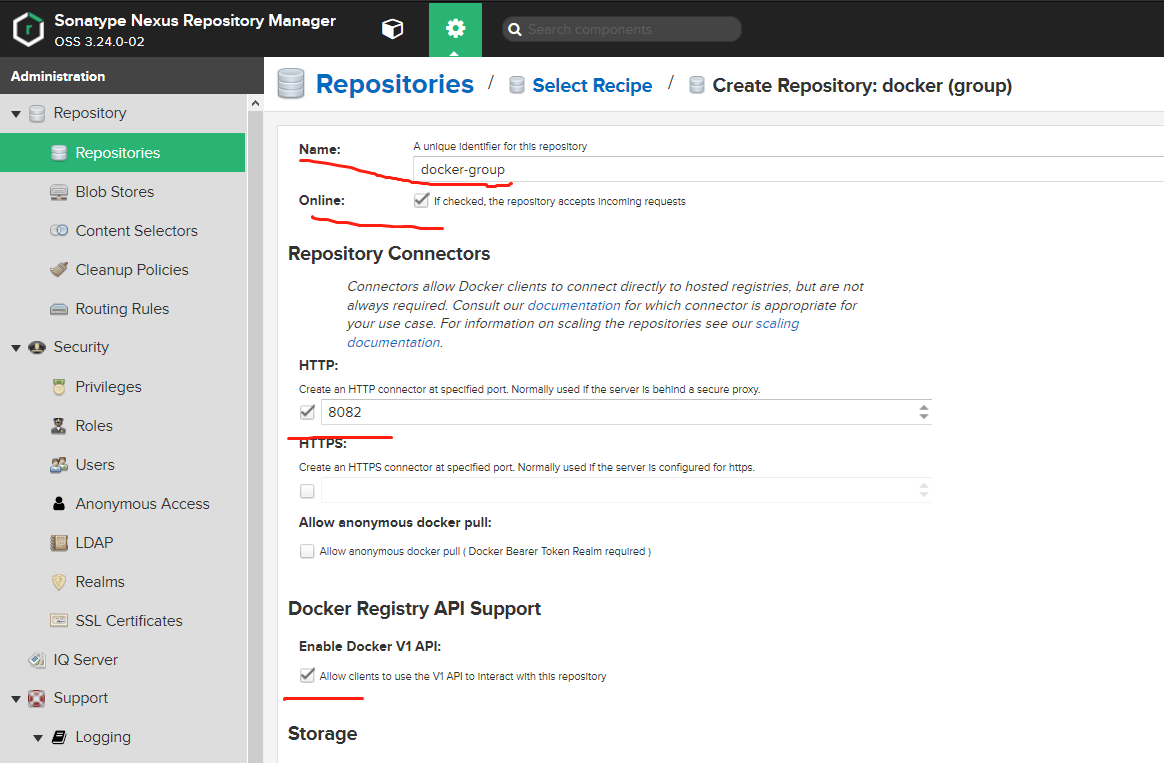Collapse the Repository tree section

(x=16, y=114)
